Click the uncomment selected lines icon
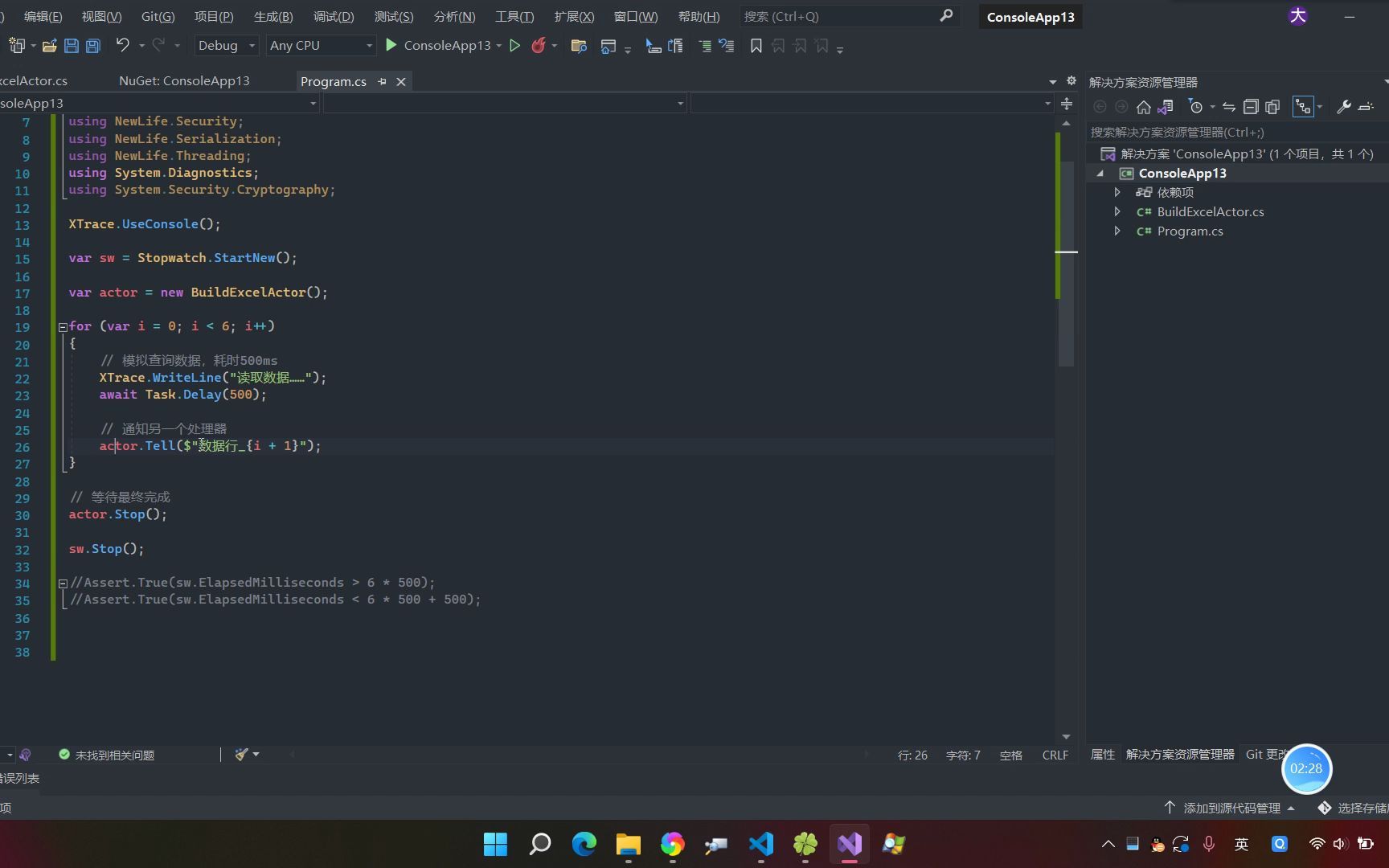 coord(727,46)
